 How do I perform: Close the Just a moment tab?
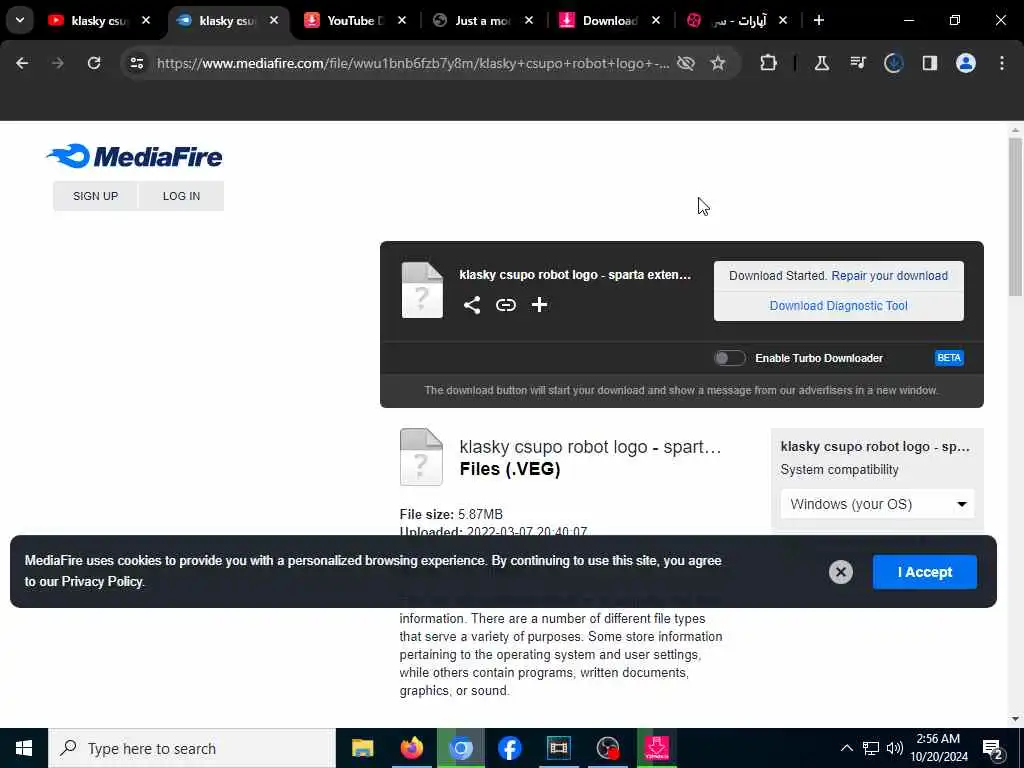point(529,20)
